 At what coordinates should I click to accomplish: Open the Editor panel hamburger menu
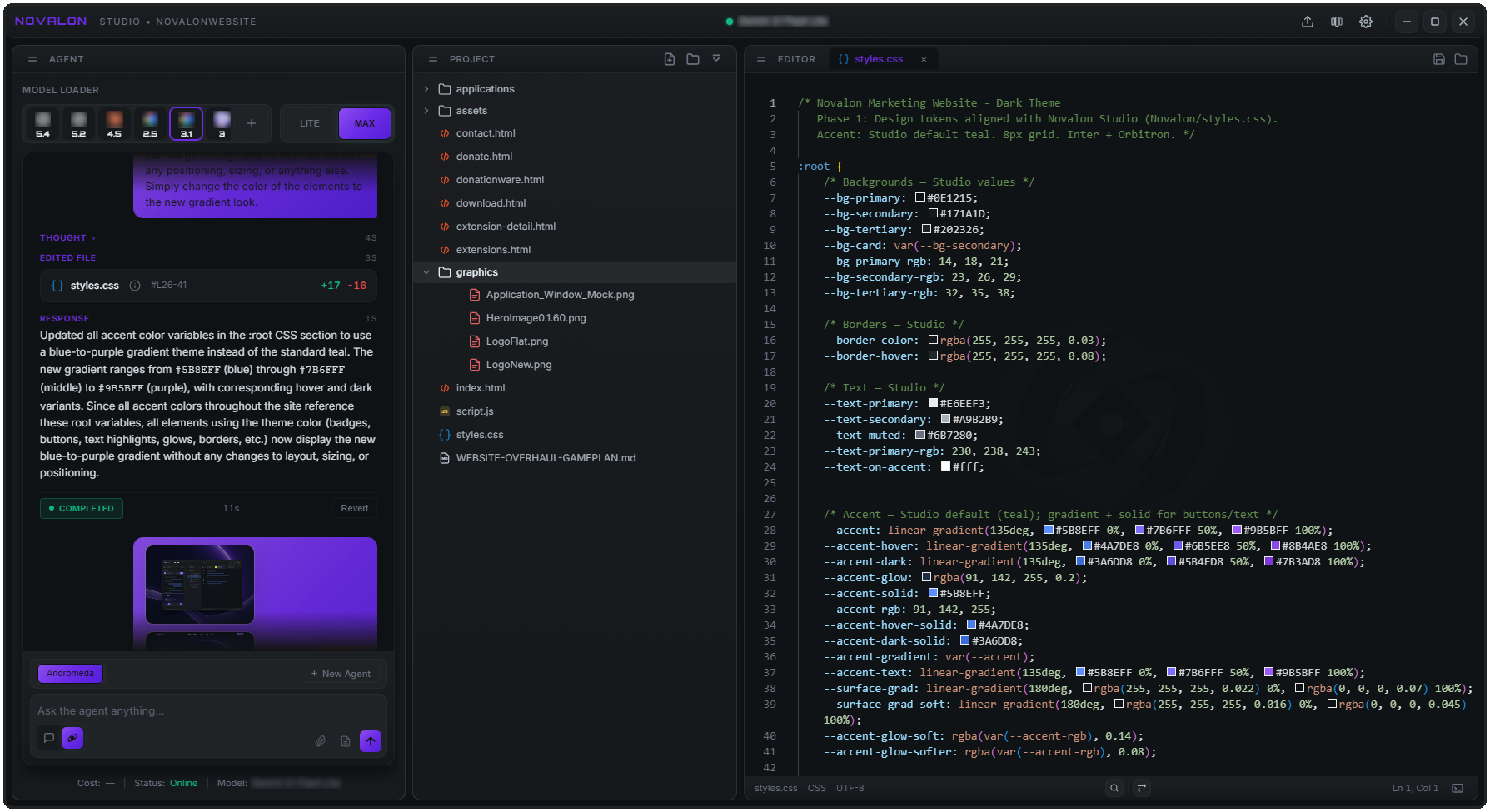[761, 59]
